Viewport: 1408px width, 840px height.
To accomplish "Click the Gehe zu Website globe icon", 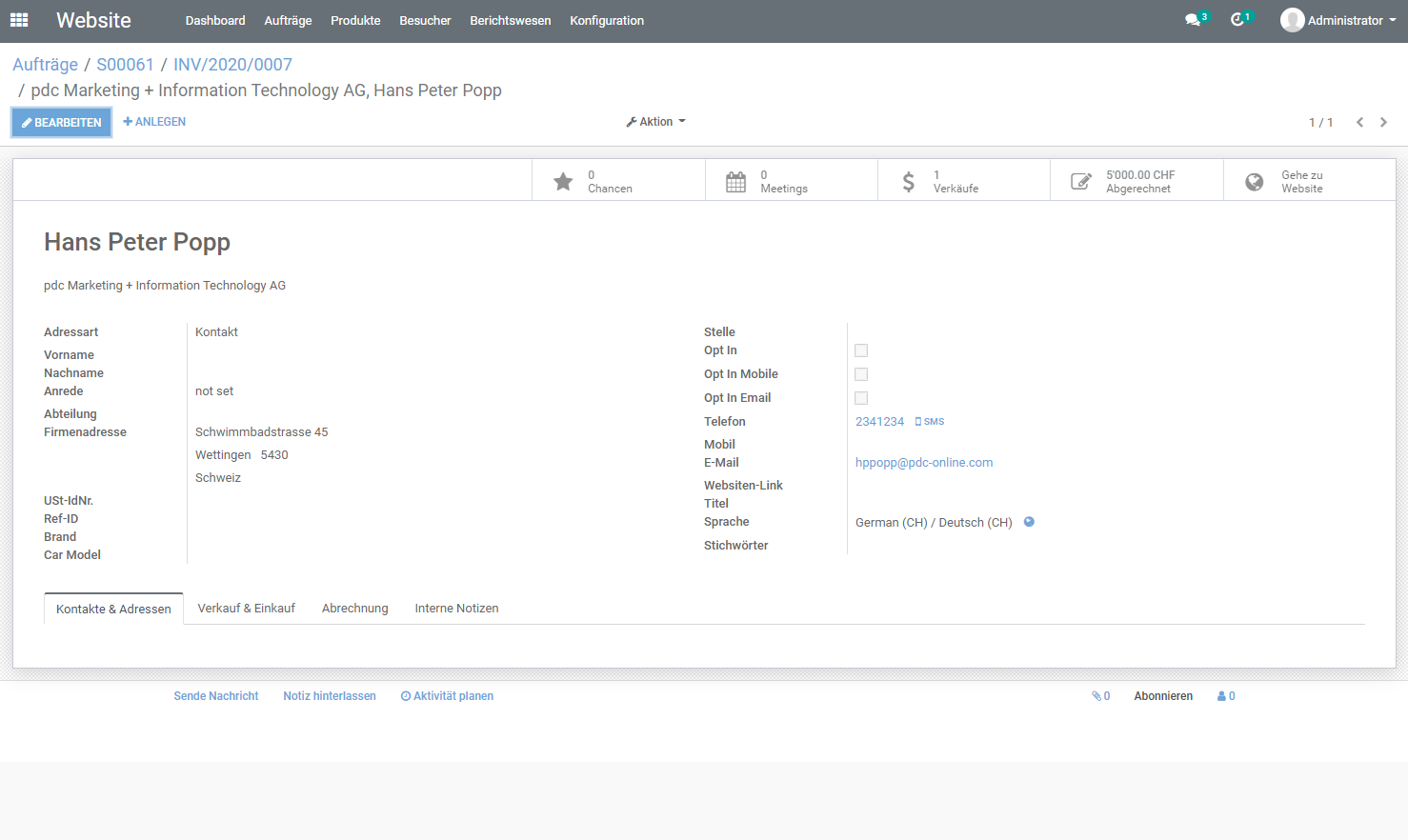I will [1255, 181].
